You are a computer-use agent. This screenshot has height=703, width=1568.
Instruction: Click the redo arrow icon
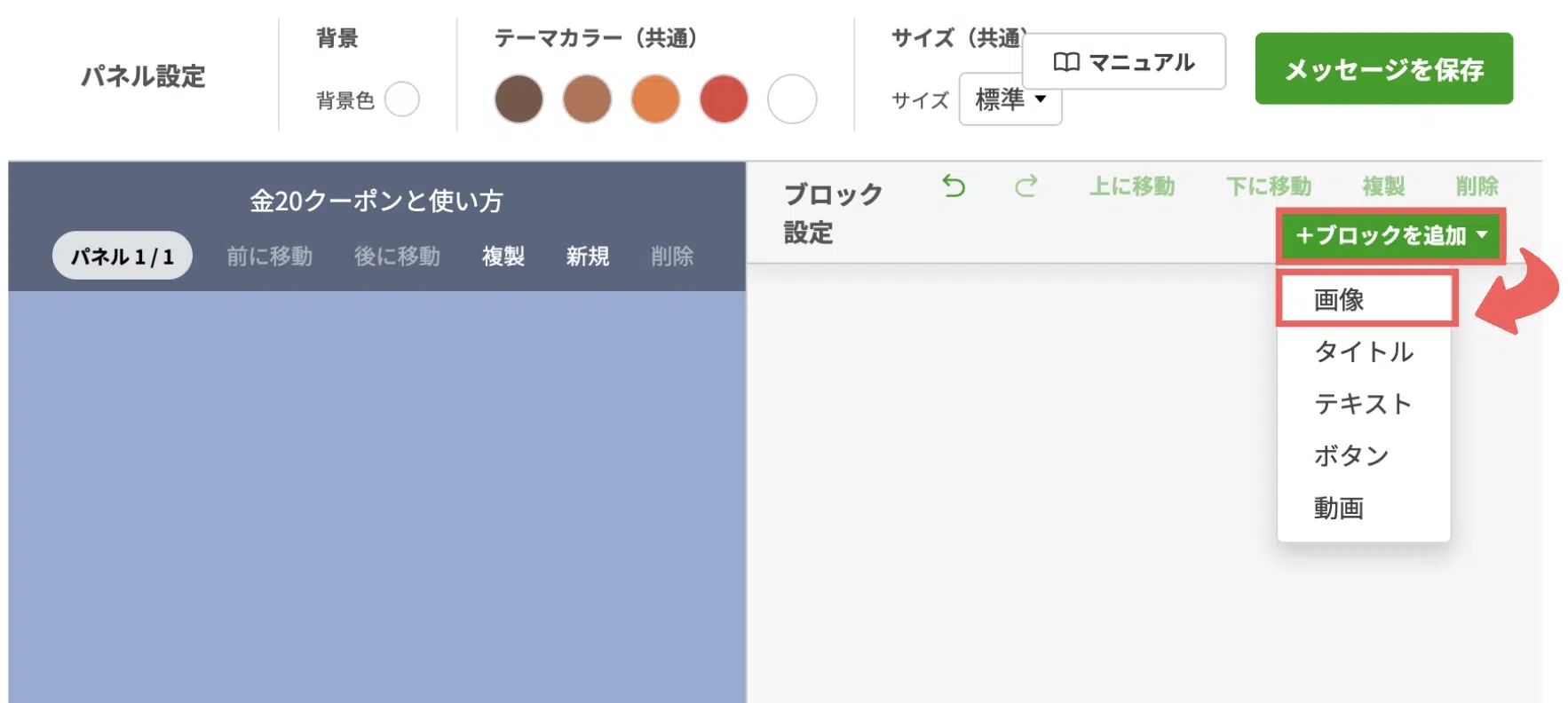[1026, 186]
